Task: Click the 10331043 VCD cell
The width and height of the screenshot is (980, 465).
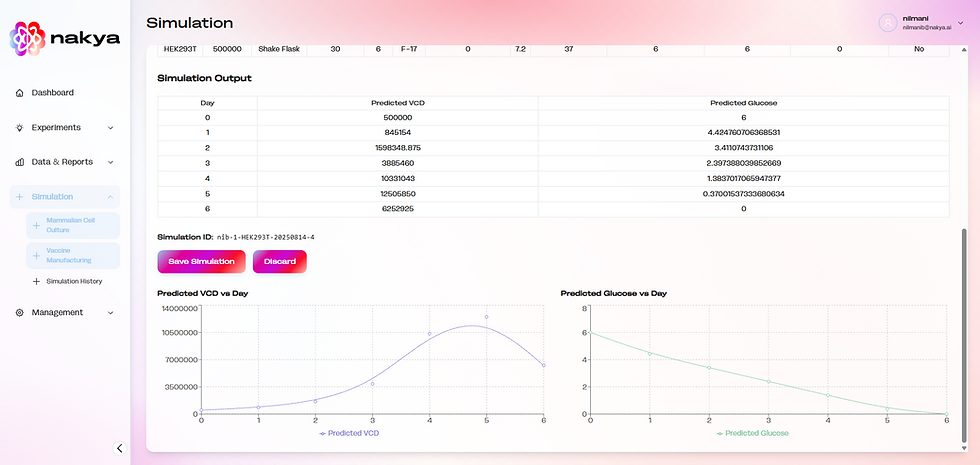Action: 398,179
